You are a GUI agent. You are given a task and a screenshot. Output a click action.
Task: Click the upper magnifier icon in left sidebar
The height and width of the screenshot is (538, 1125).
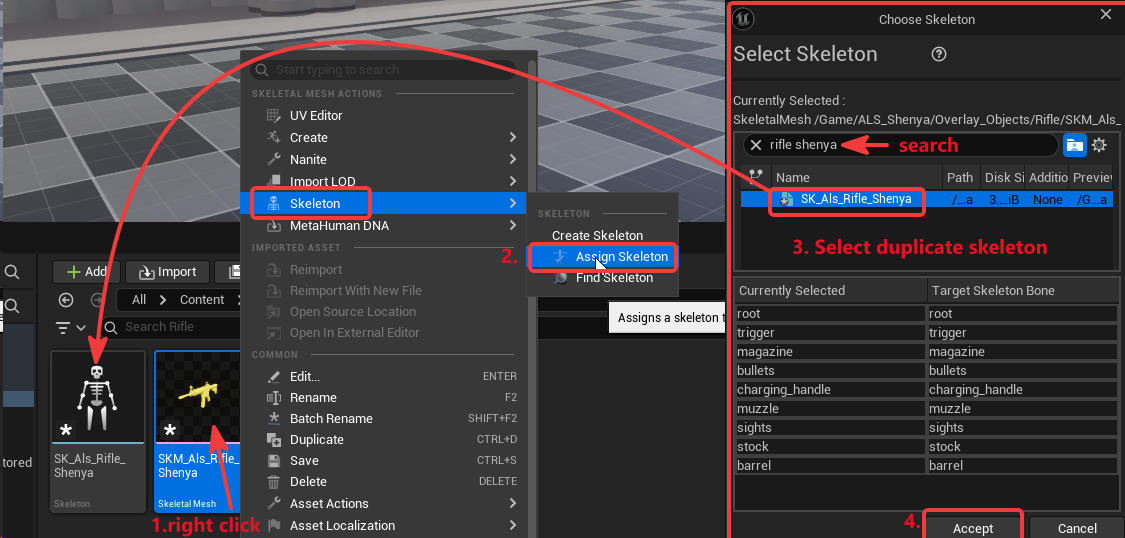[12, 272]
